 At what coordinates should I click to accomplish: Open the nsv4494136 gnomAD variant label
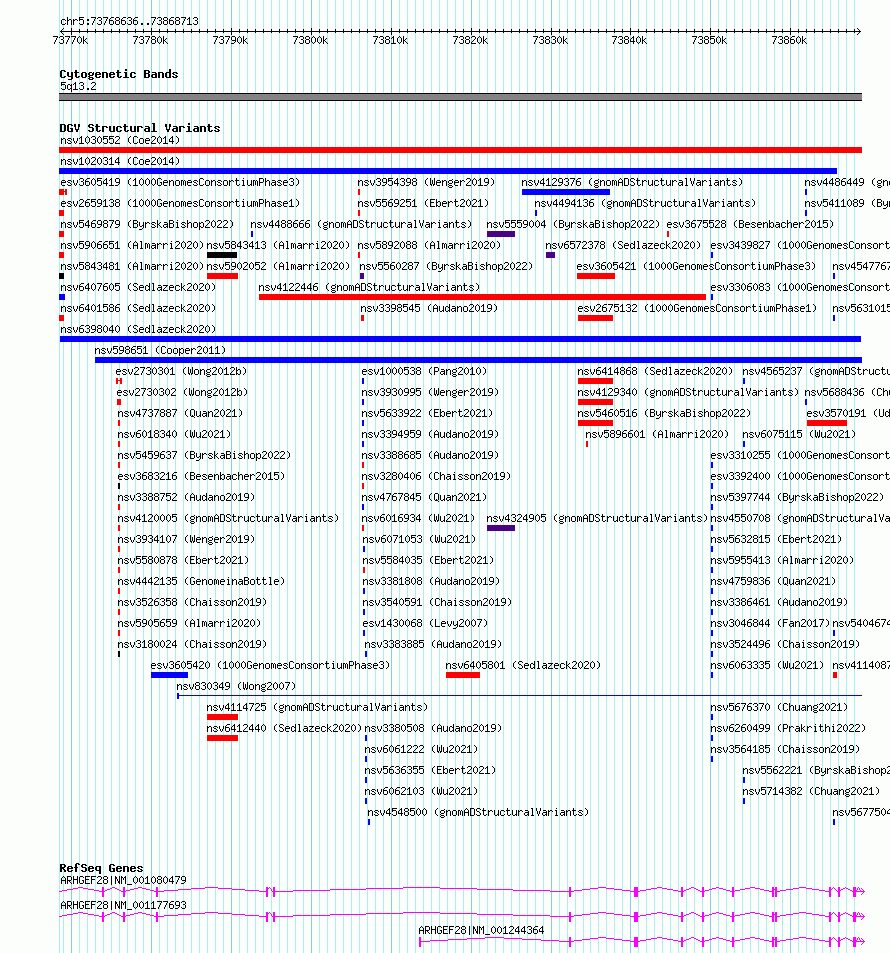pyautogui.click(x=645, y=203)
